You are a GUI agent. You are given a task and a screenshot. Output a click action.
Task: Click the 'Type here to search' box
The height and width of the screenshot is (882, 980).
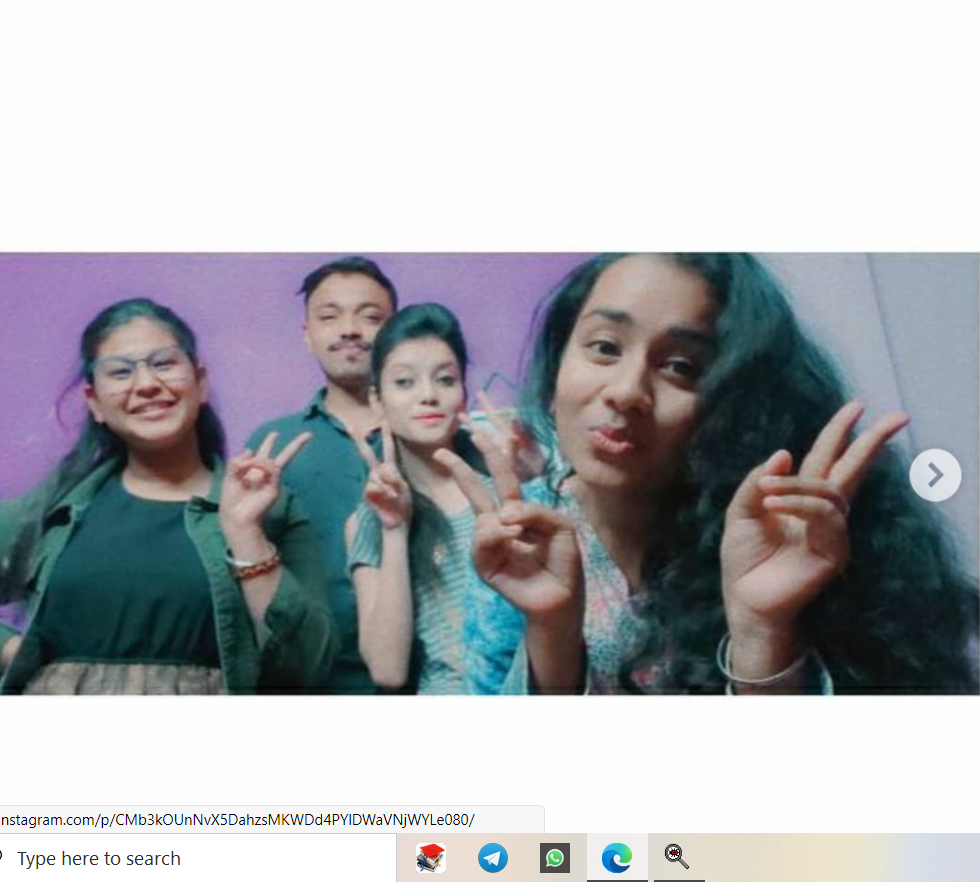150,858
